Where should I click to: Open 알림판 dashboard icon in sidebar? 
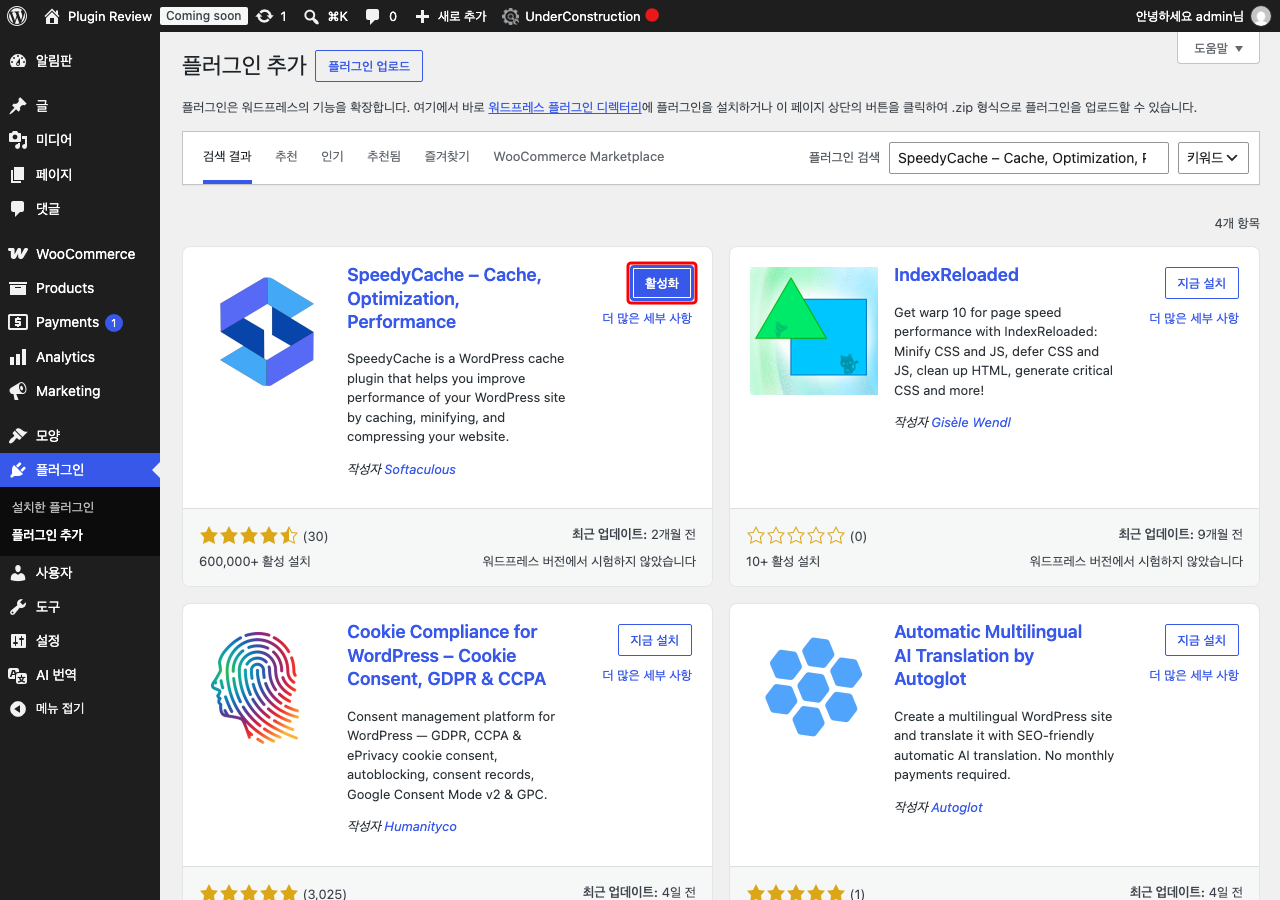pyautogui.click(x=18, y=61)
